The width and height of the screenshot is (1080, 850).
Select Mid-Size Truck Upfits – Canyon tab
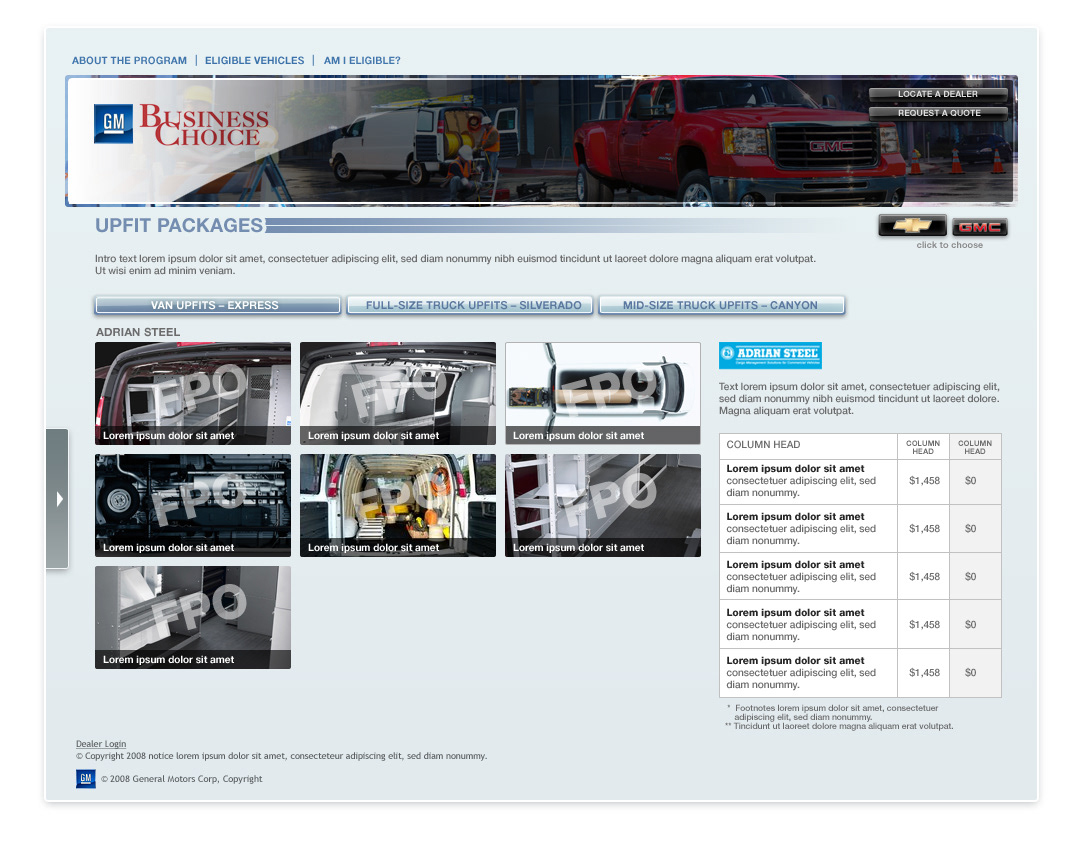coord(721,305)
